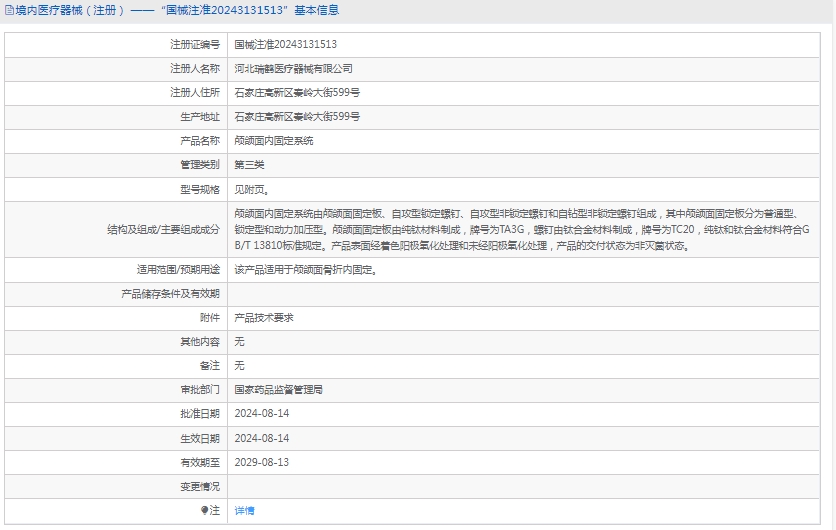Click the date value in 生效日期 row
This screenshot has width=836, height=530.
[261, 438]
